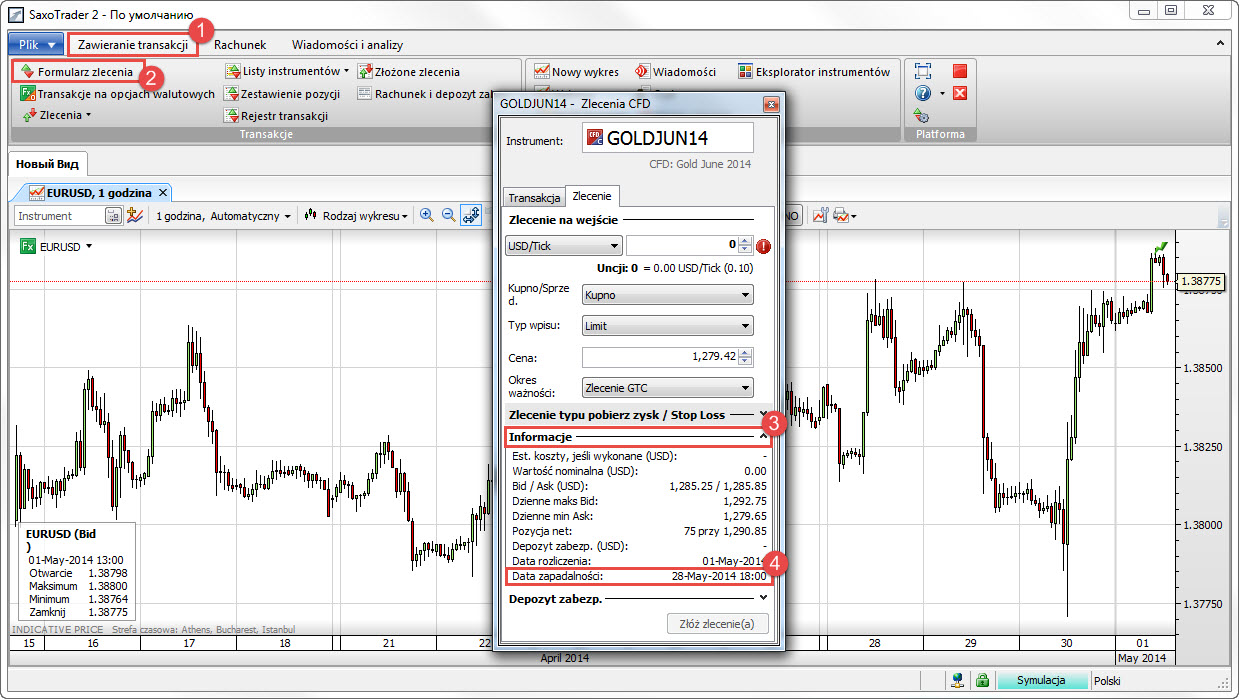Open Wiadomości news panel
This screenshot has height=699, width=1239.
pos(675,72)
